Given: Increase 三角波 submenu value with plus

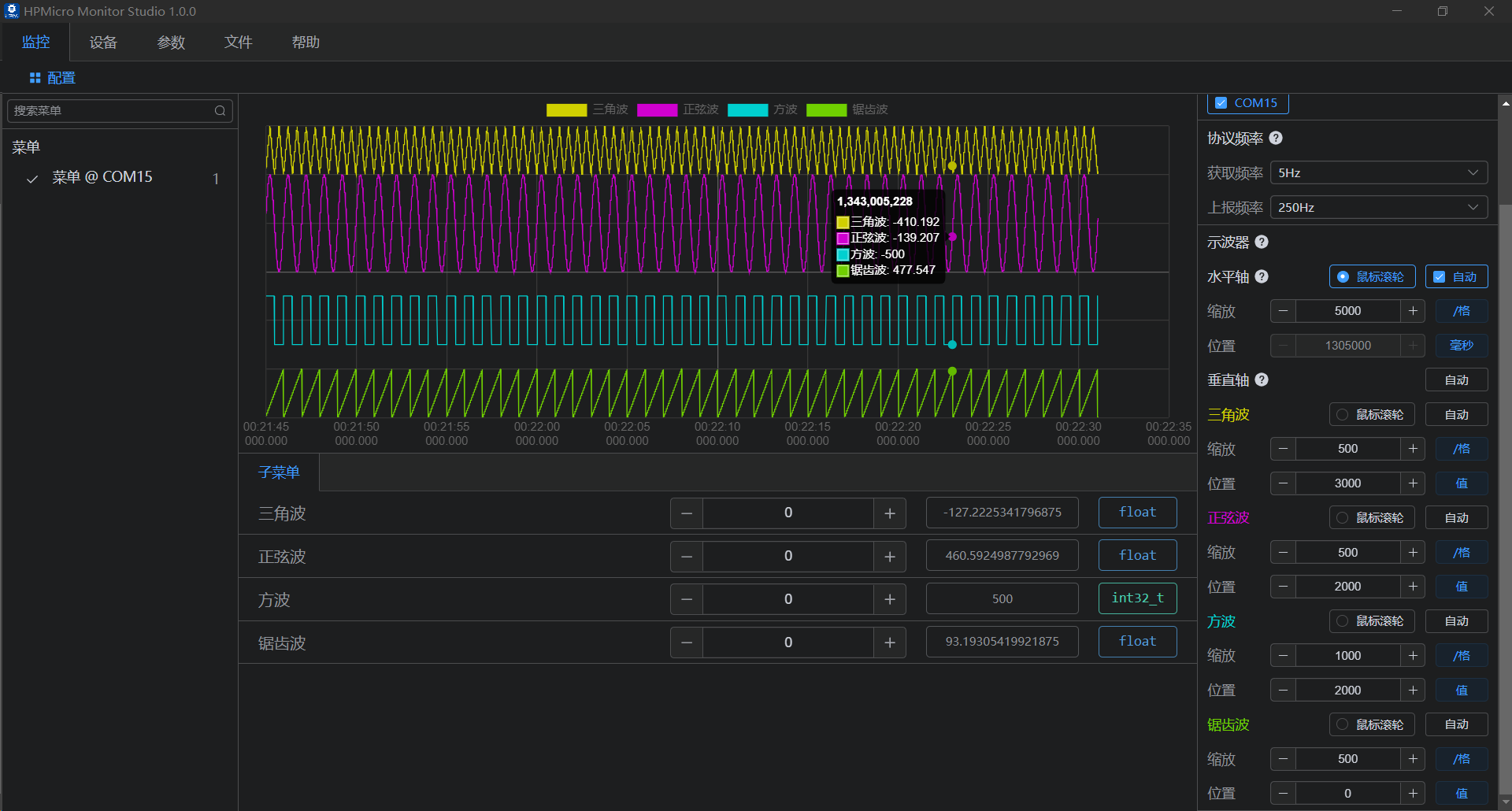Looking at the screenshot, I should [890, 513].
